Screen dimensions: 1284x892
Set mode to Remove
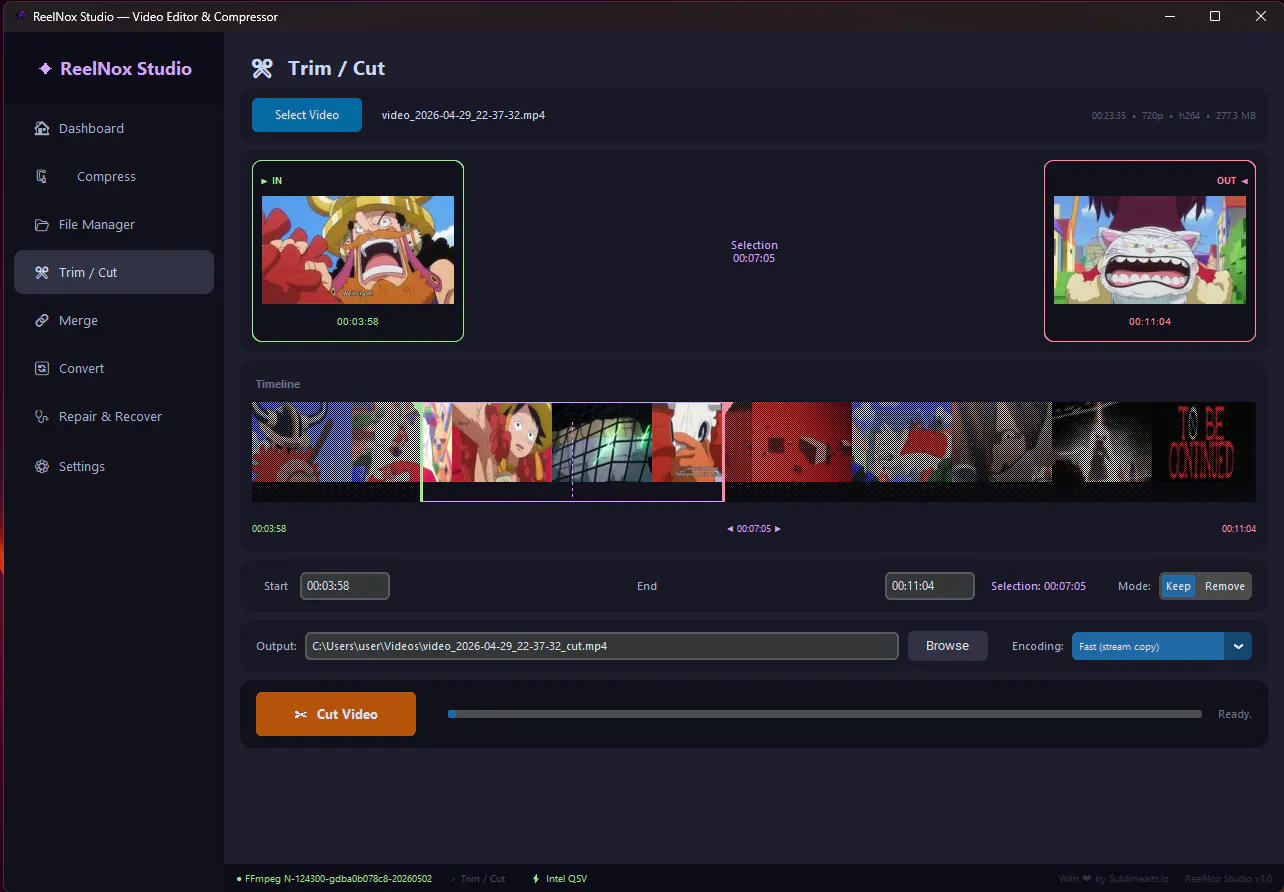coord(1224,586)
